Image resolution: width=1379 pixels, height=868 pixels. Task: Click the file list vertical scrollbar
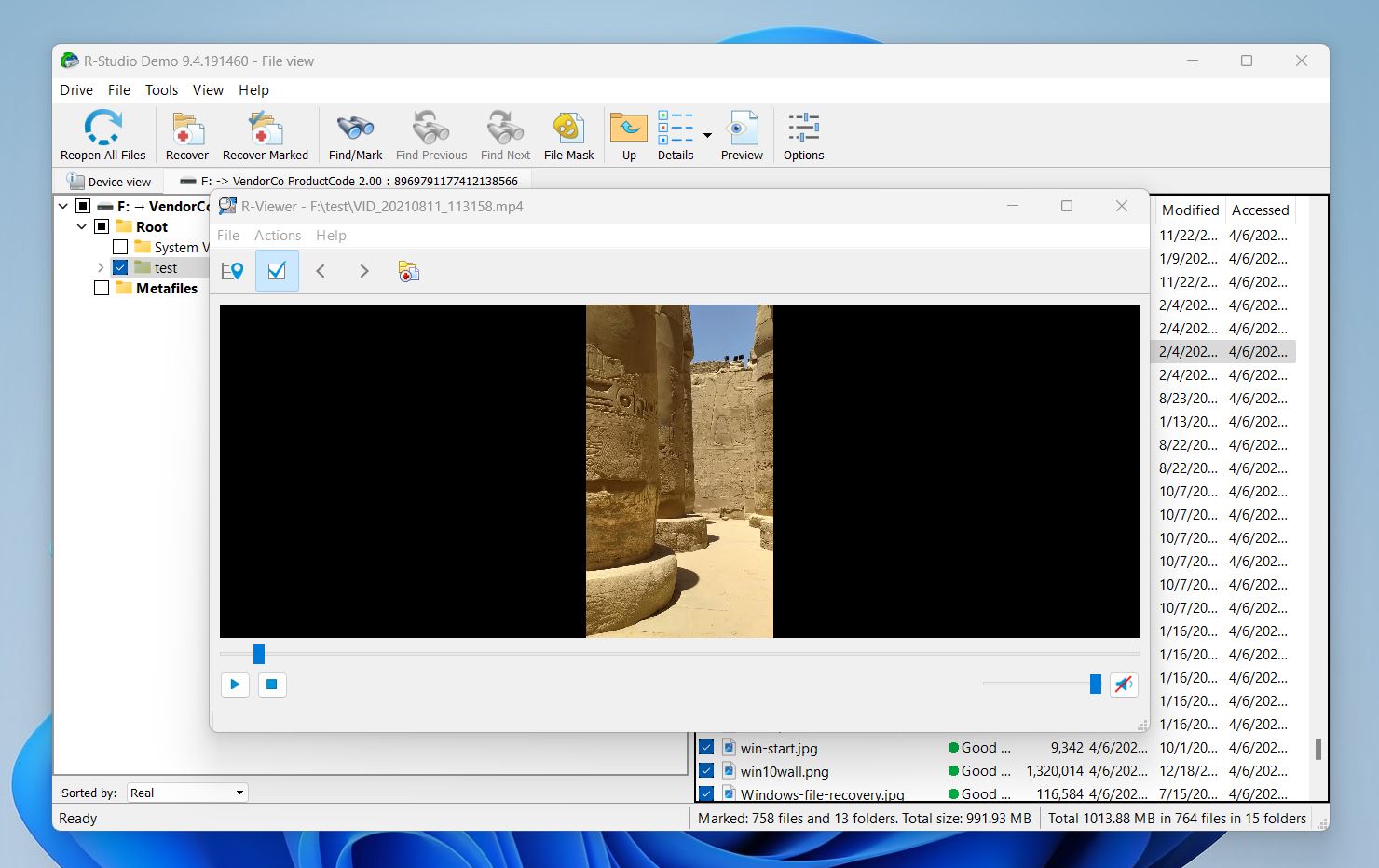[1318, 749]
